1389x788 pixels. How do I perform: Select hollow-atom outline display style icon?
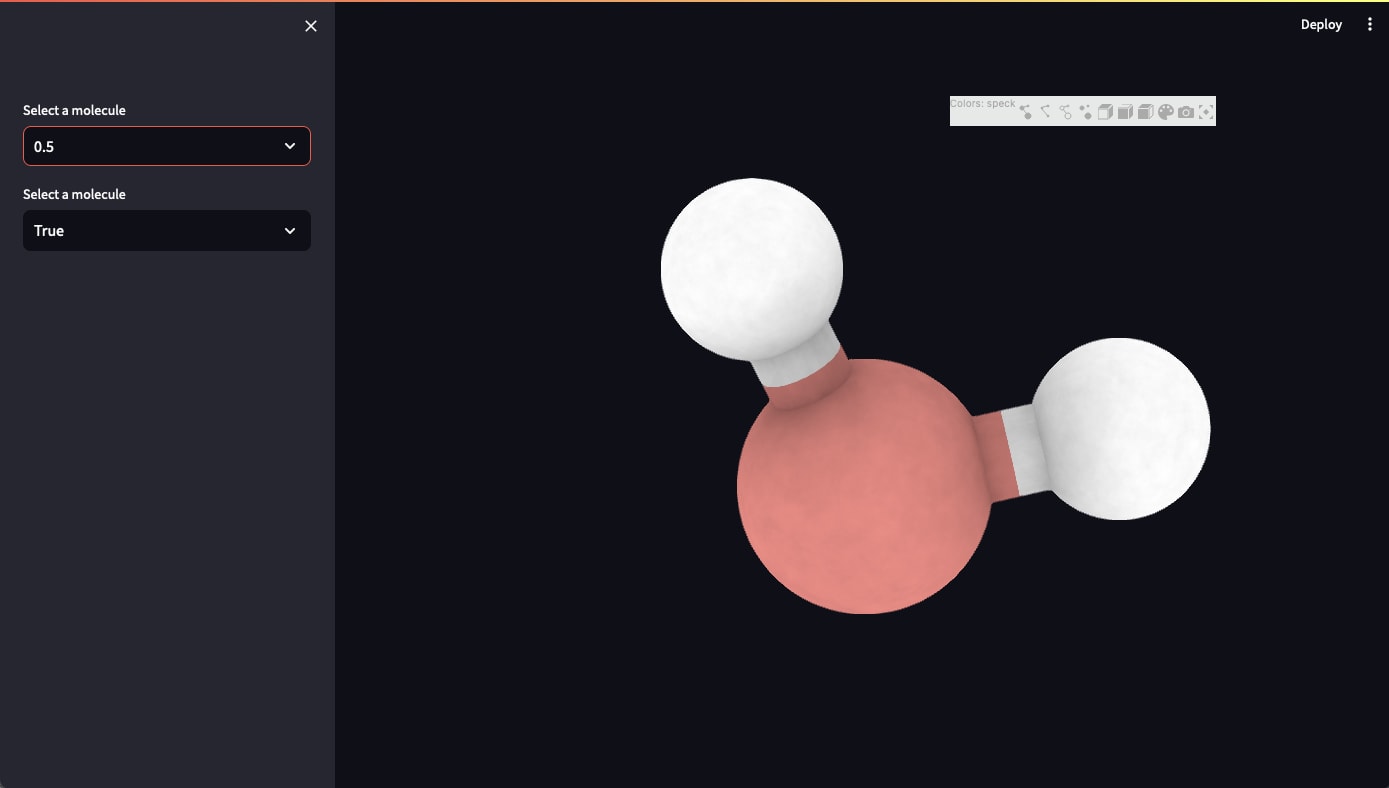[1065, 112]
